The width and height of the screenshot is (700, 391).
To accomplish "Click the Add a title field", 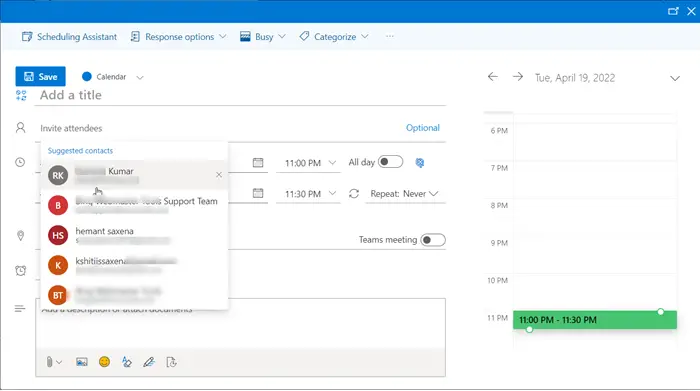I will [x=240, y=95].
